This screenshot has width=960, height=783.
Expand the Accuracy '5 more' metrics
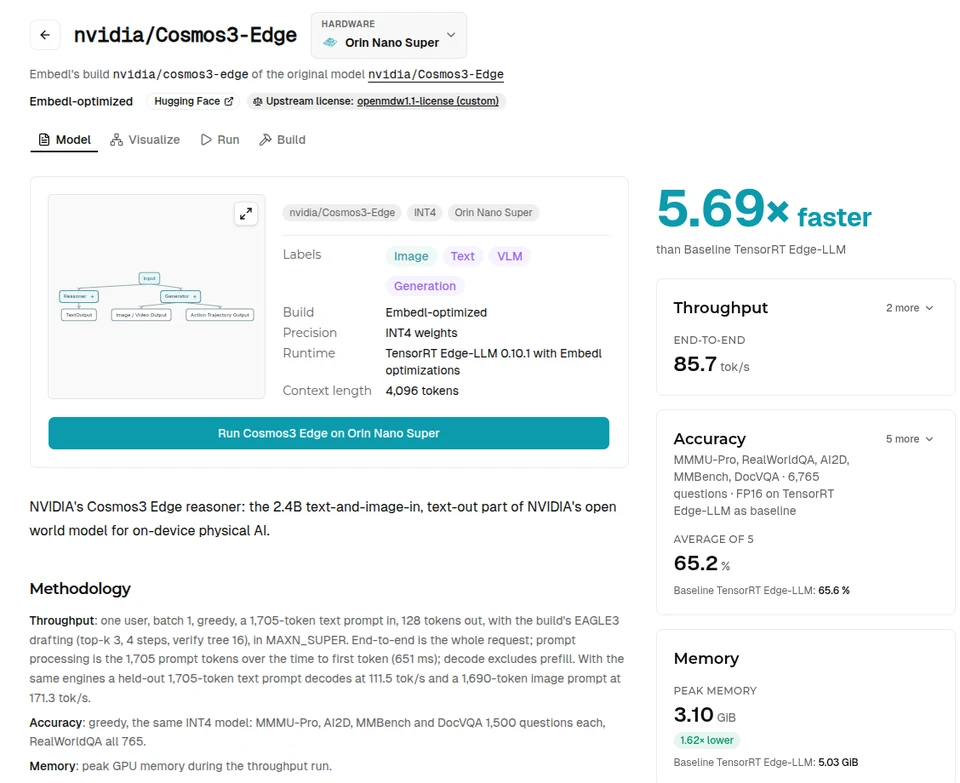click(909, 439)
